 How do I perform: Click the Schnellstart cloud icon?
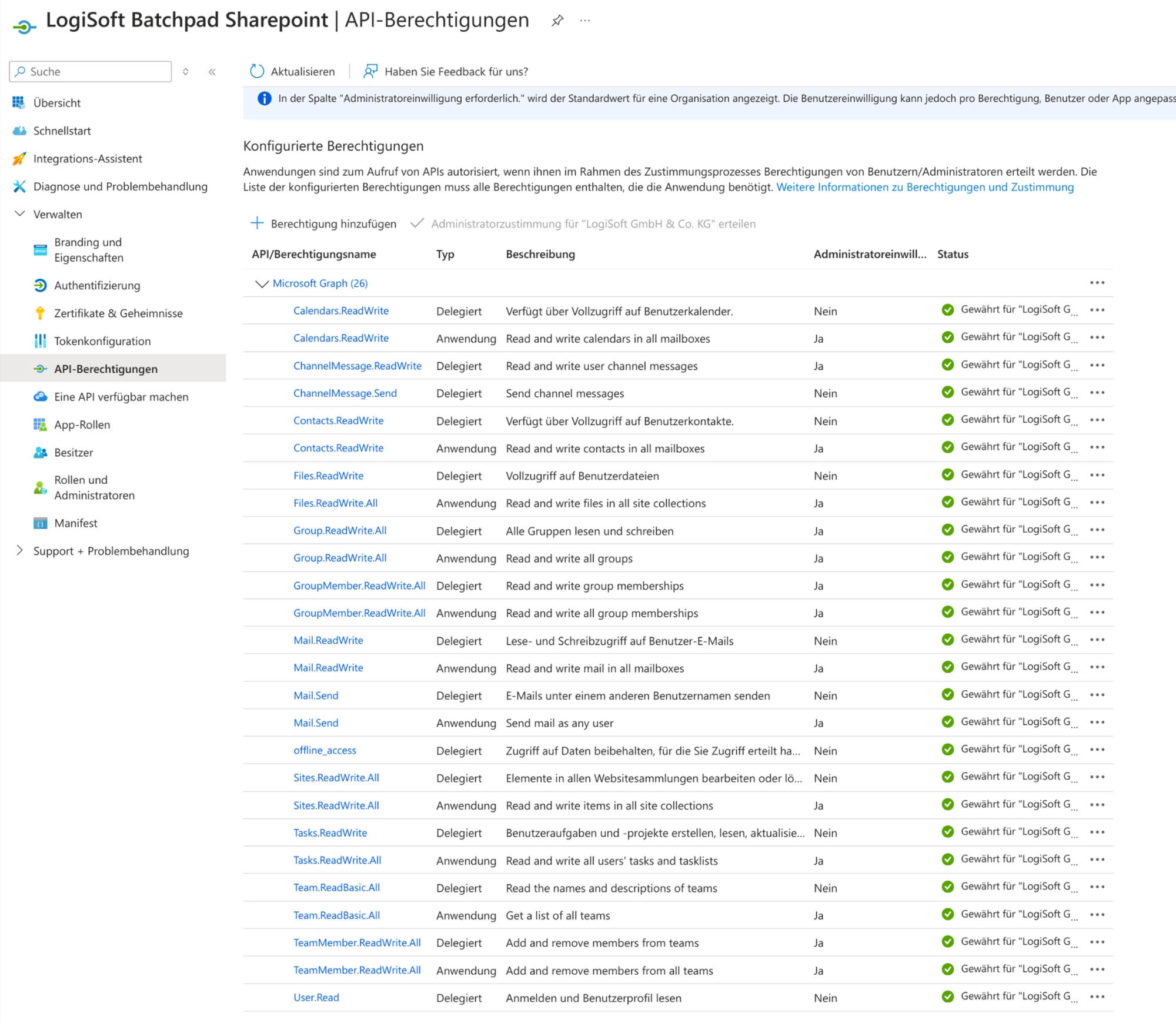[x=19, y=131]
